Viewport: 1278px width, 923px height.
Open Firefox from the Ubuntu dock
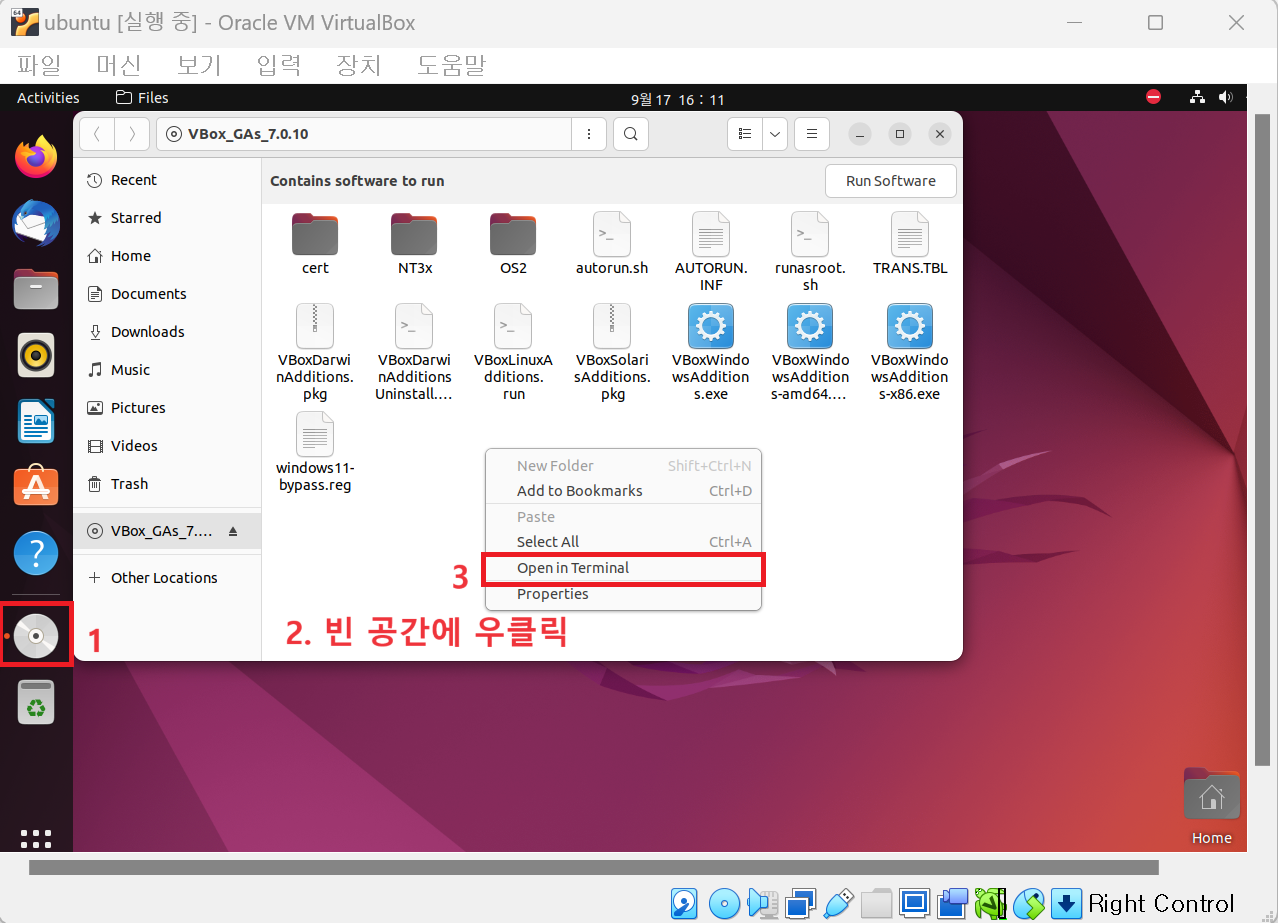pos(36,157)
